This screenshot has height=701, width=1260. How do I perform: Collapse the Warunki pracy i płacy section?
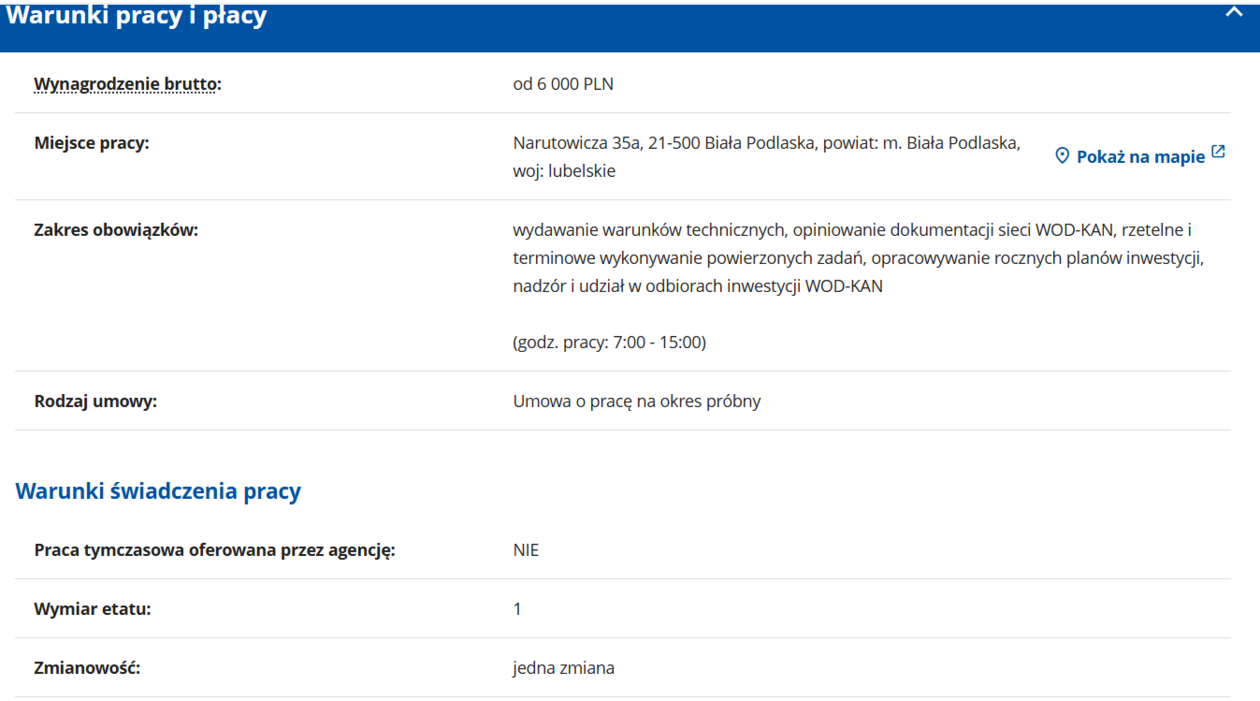tap(1233, 13)
